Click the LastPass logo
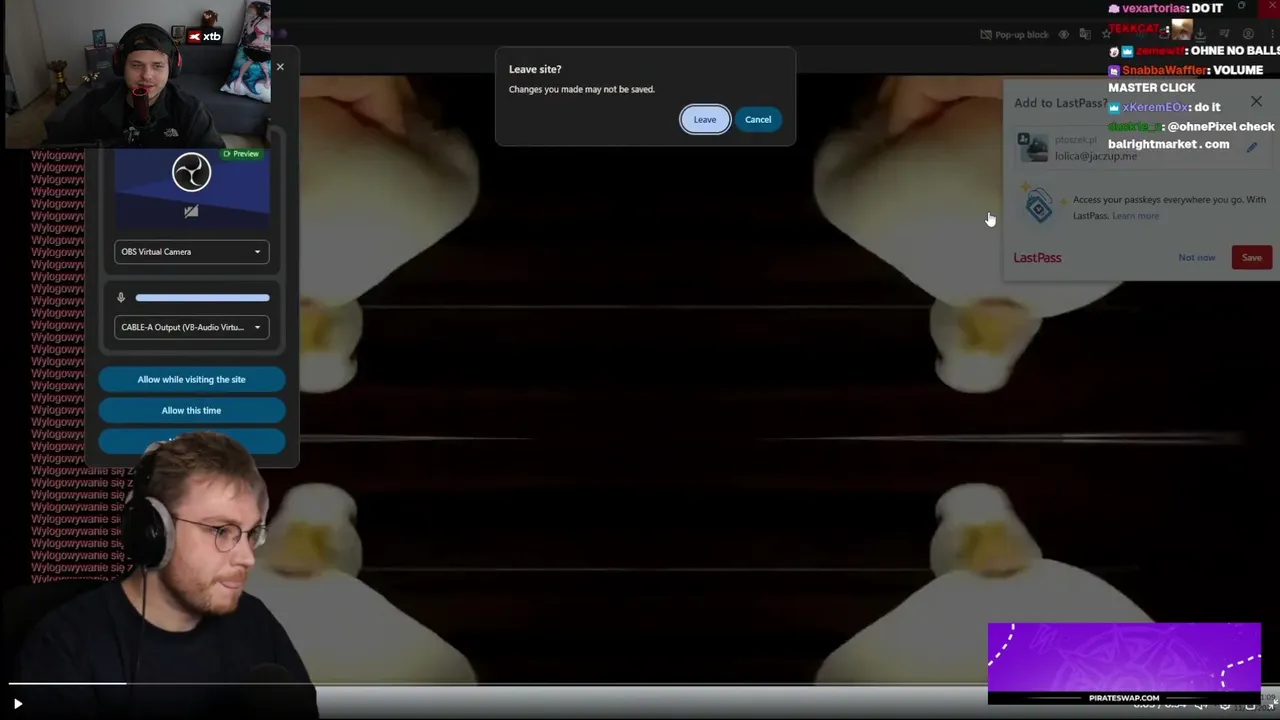 pyautogui.click(x=1037, y=258)
